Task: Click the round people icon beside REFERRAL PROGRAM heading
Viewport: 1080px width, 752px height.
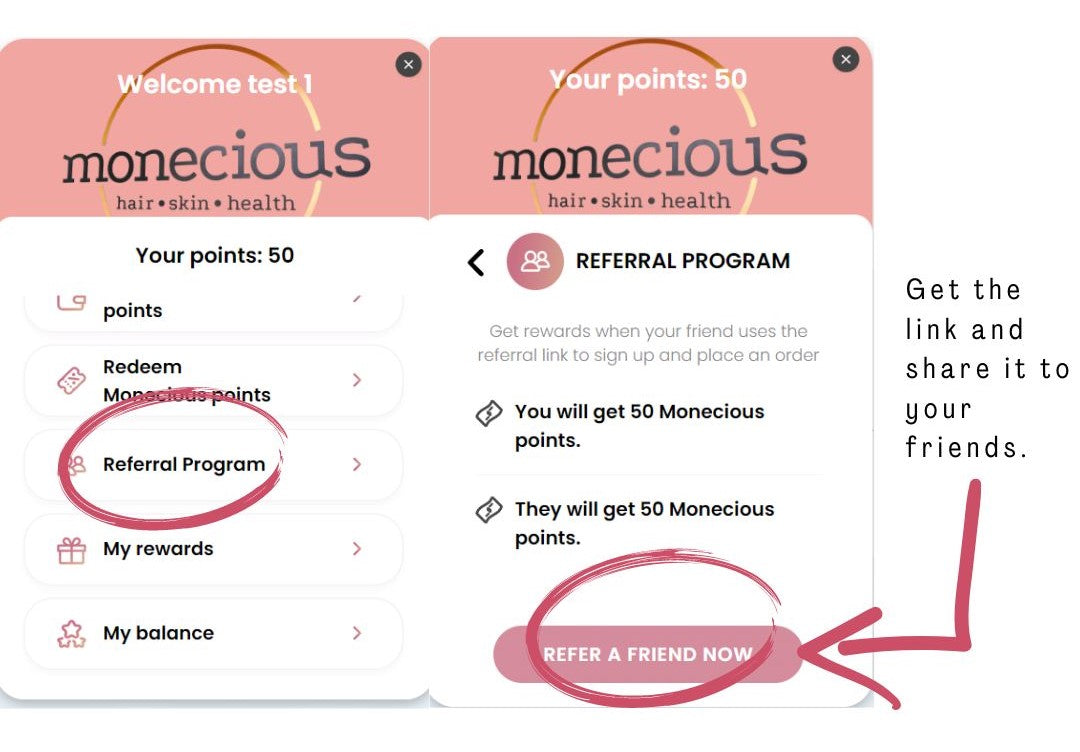Action: (535, 261)
